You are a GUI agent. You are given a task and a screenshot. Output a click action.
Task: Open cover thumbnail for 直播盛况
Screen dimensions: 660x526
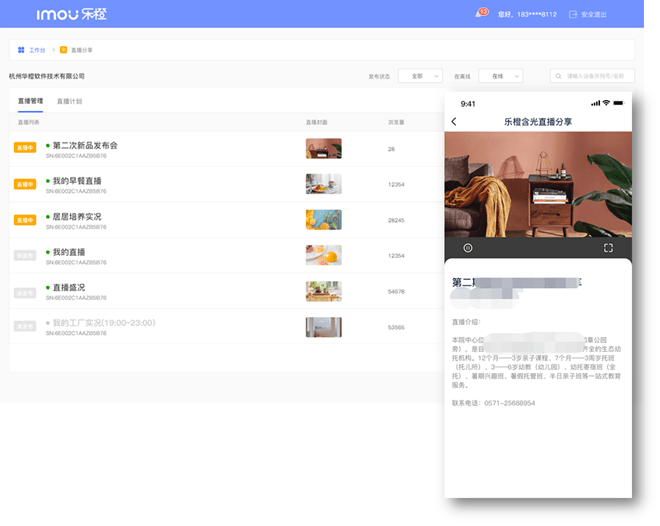click(323, 291)
